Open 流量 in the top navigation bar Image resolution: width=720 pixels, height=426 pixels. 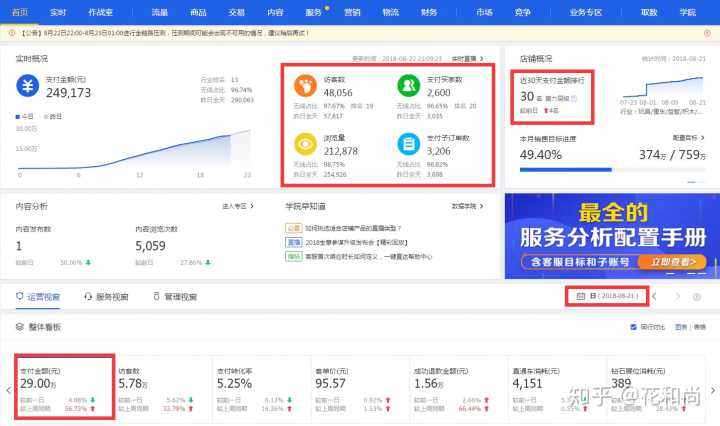tap(160, 11)
